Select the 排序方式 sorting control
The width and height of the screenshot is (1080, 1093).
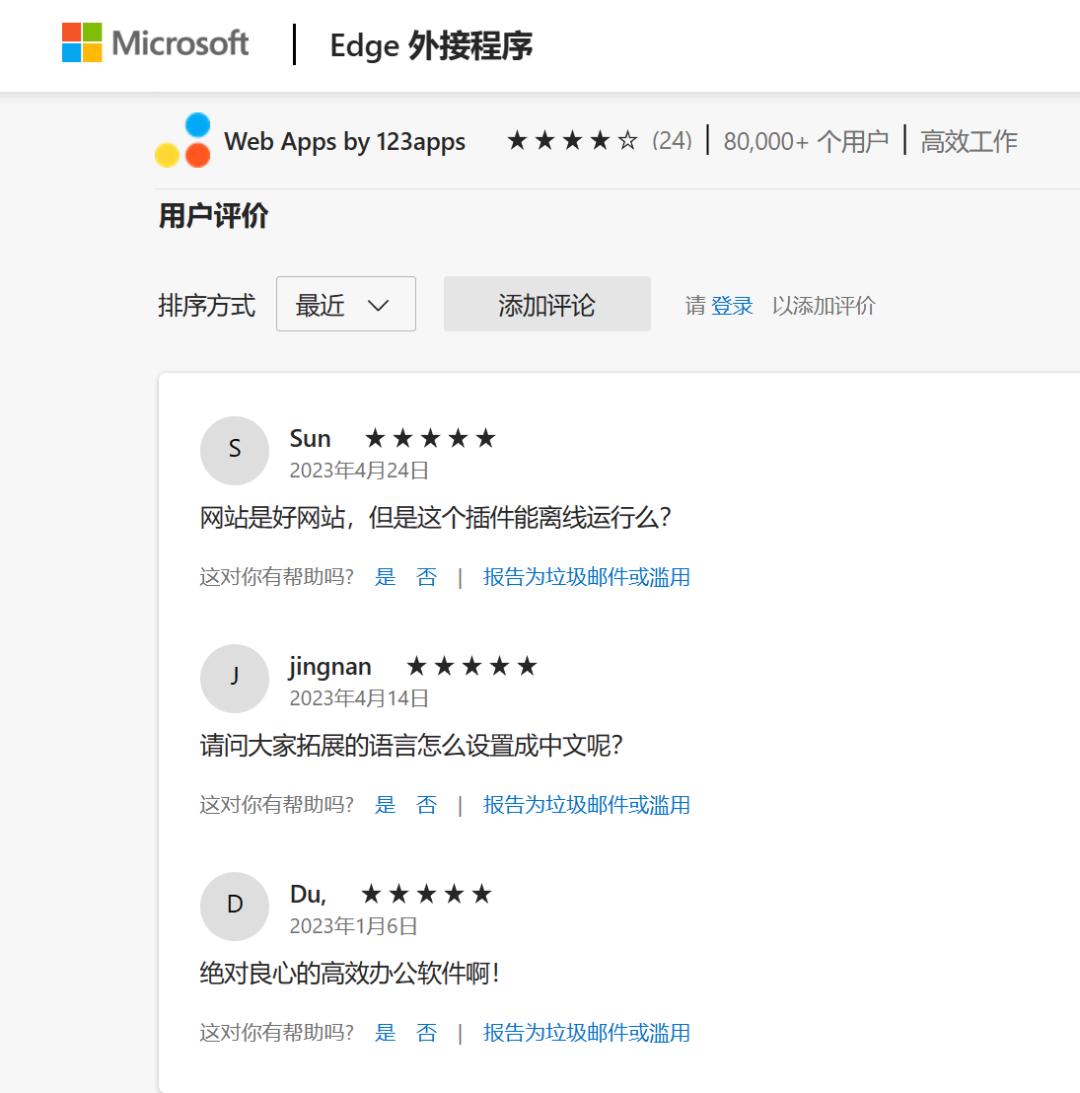pos(207,304)
